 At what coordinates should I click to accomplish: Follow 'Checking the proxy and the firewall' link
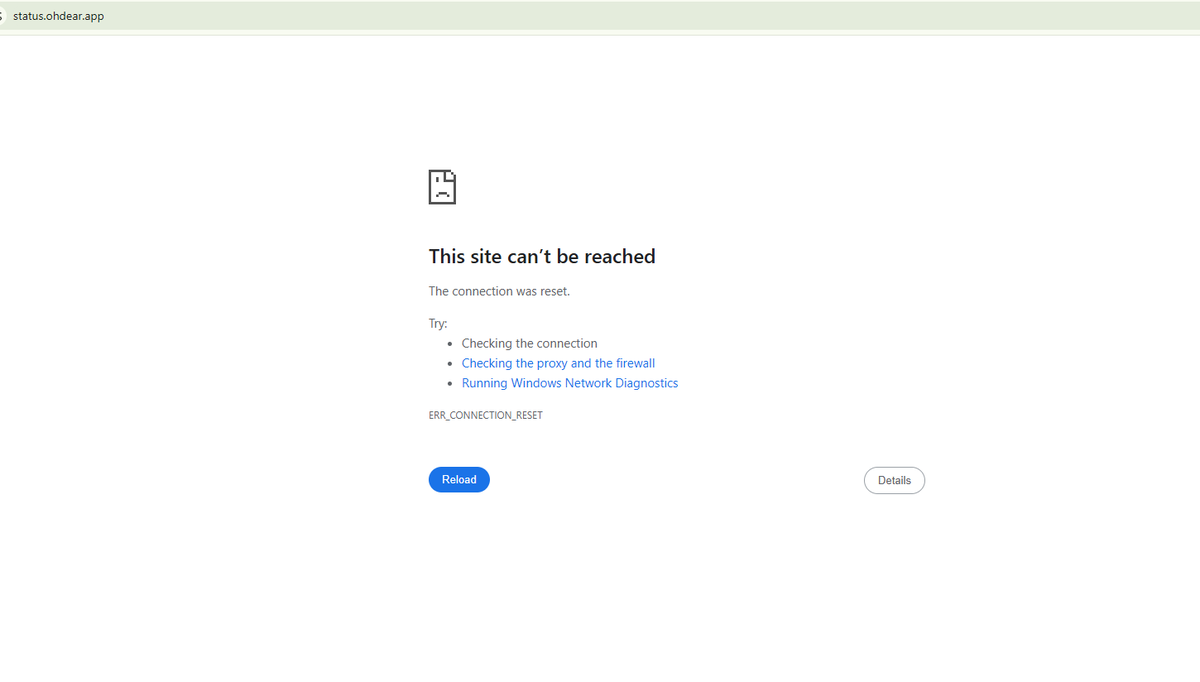pos(558,363)
